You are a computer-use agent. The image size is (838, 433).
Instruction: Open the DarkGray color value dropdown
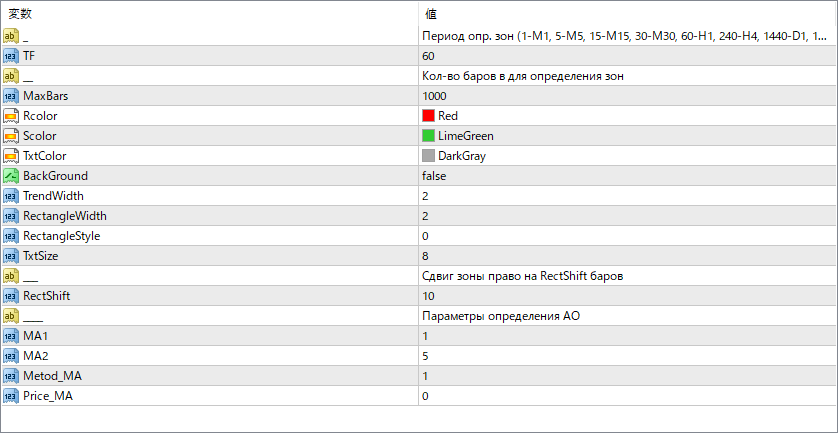(x=627, y=156)
